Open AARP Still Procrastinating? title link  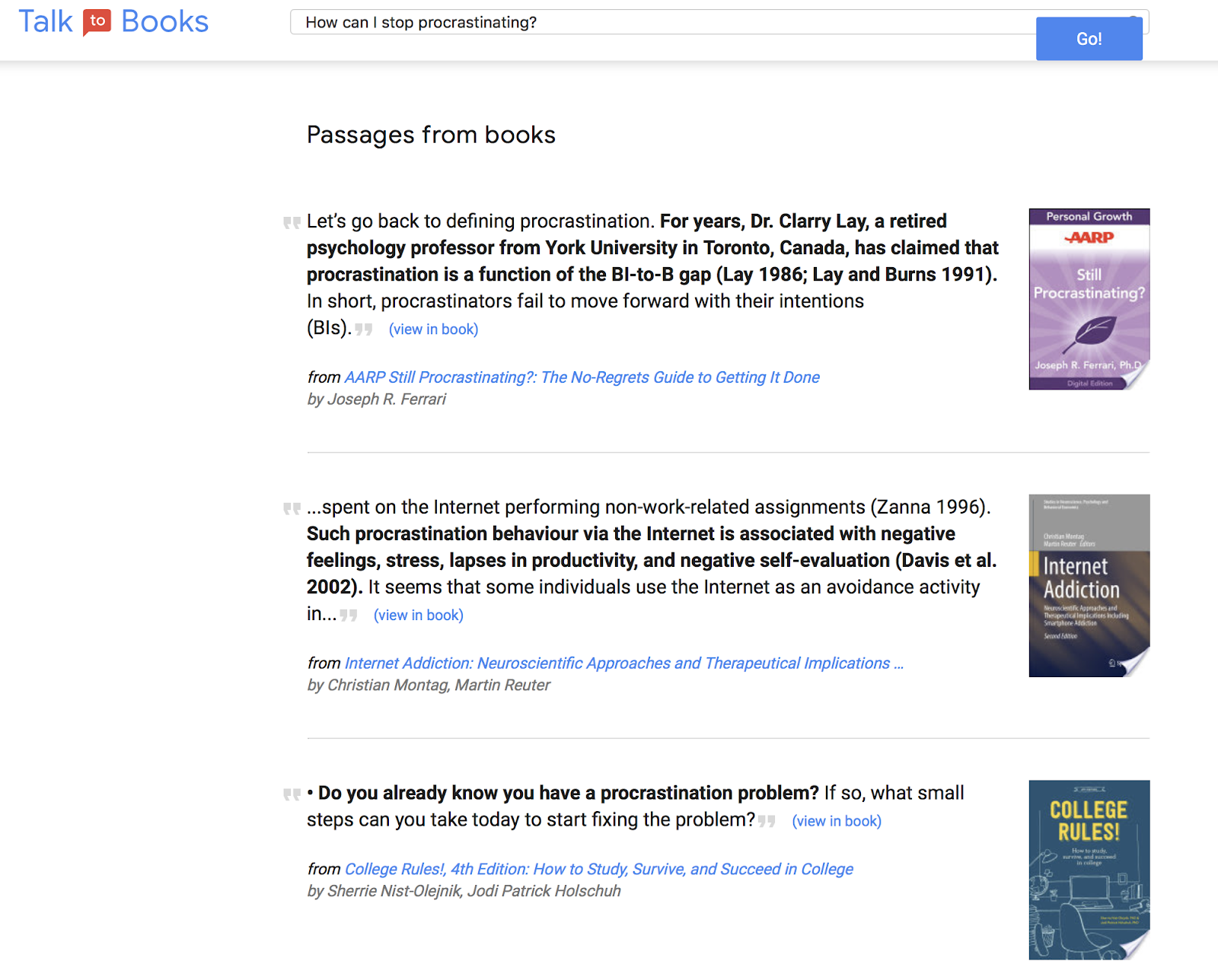pyautogui.click(x=582, y=377)
